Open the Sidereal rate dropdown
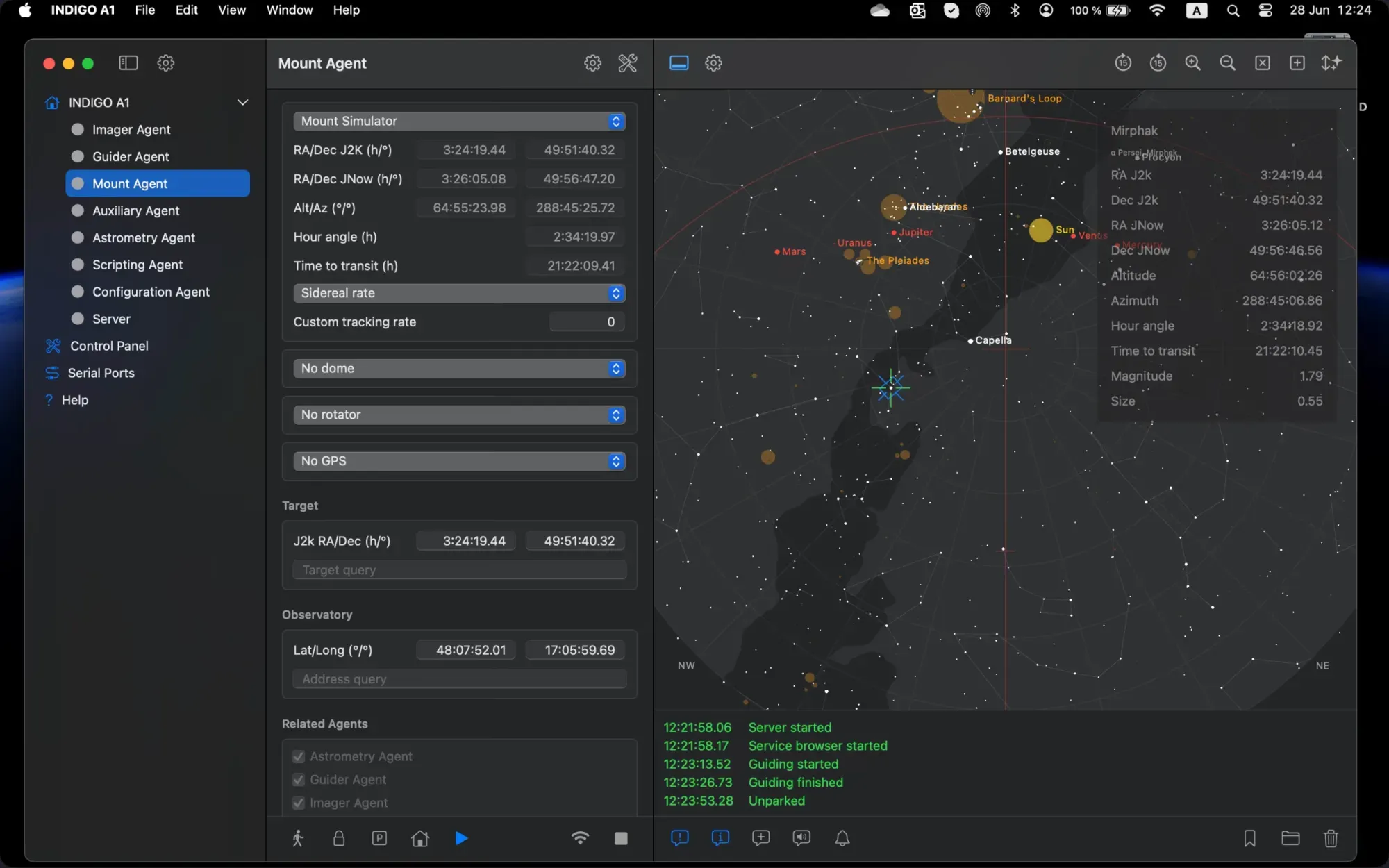This screenshot has width=1389, height=868. coord(459,293)
